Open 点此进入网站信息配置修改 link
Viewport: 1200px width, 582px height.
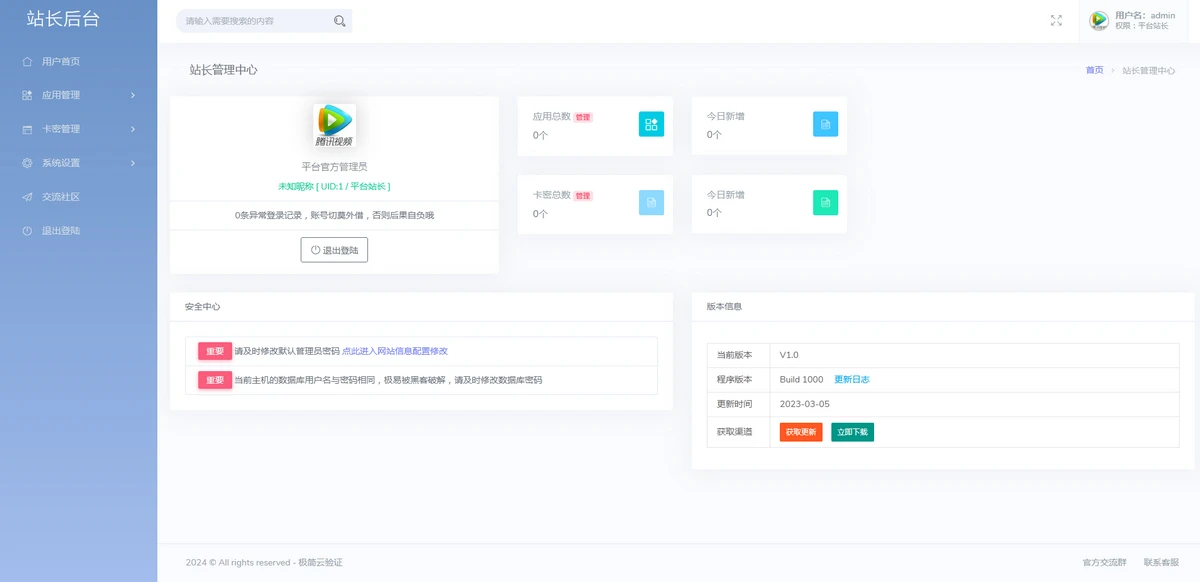click(x=394, y=352)
